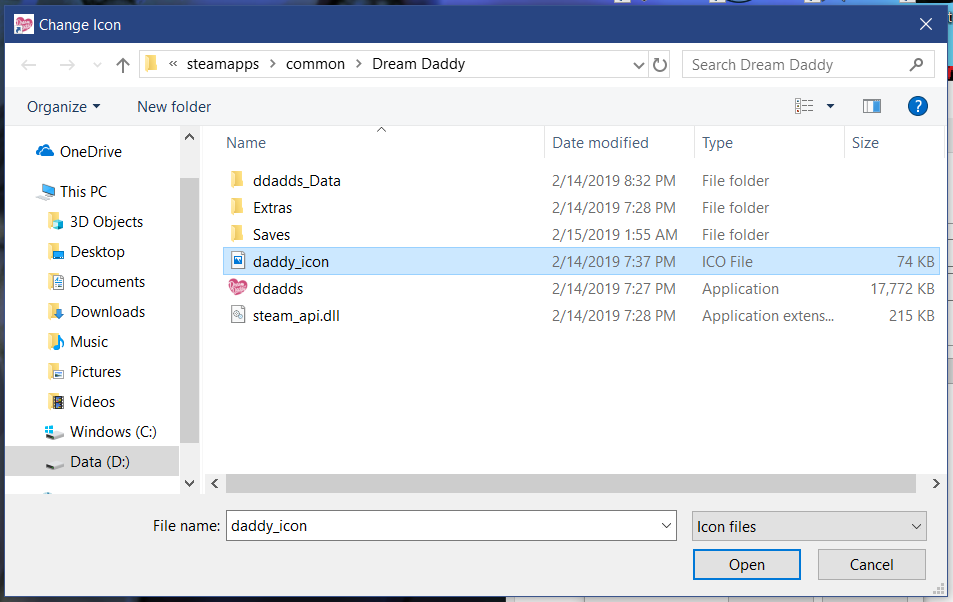
Task: Open 3D Objects folder in sidebar
Action: pos(106,222)
